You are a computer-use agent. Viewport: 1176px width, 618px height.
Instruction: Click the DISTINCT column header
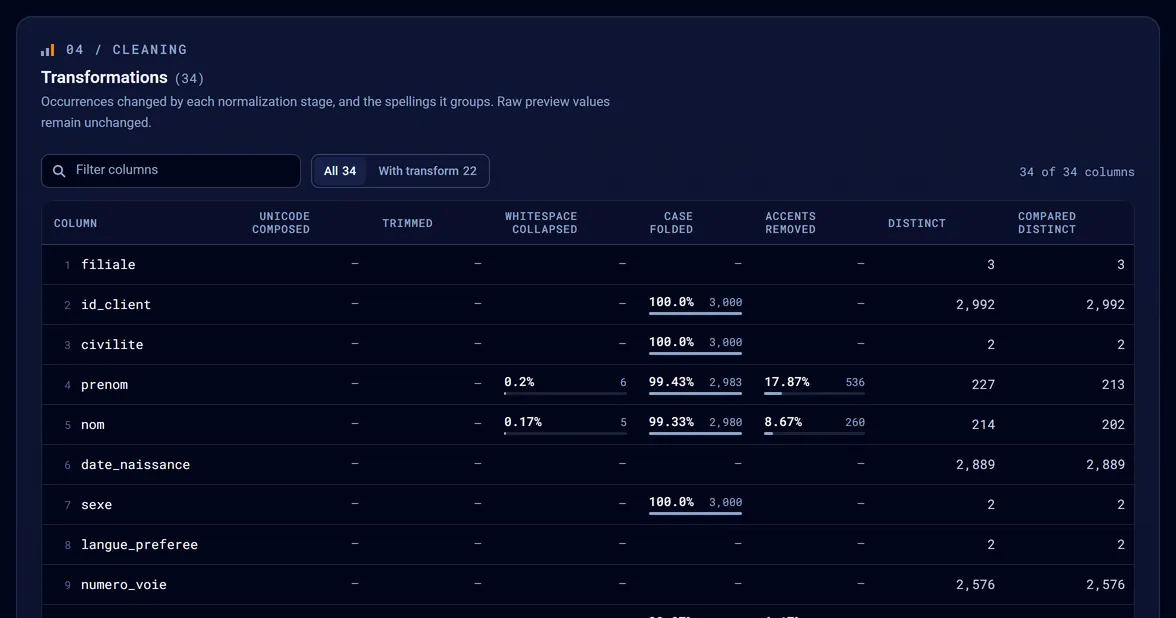(916, 224)
